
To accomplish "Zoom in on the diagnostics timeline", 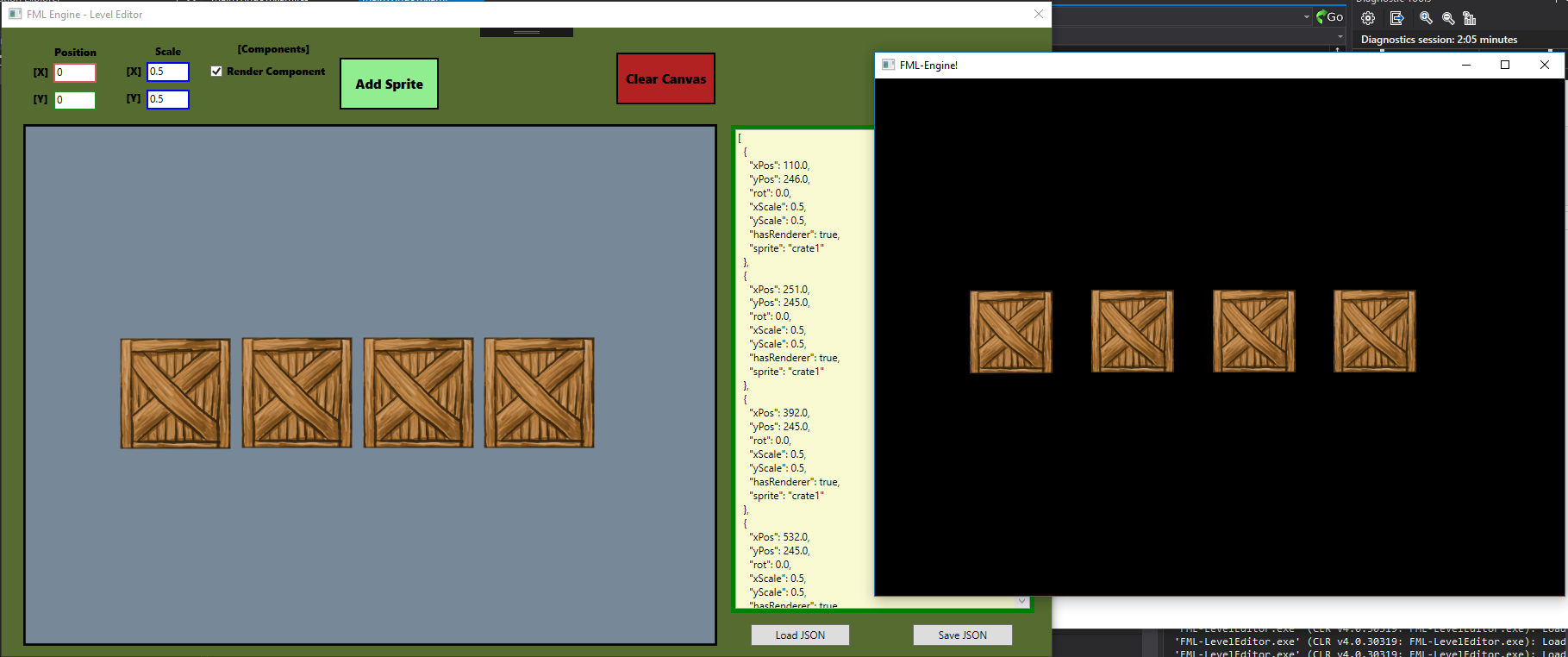I will click(1426, 18).
